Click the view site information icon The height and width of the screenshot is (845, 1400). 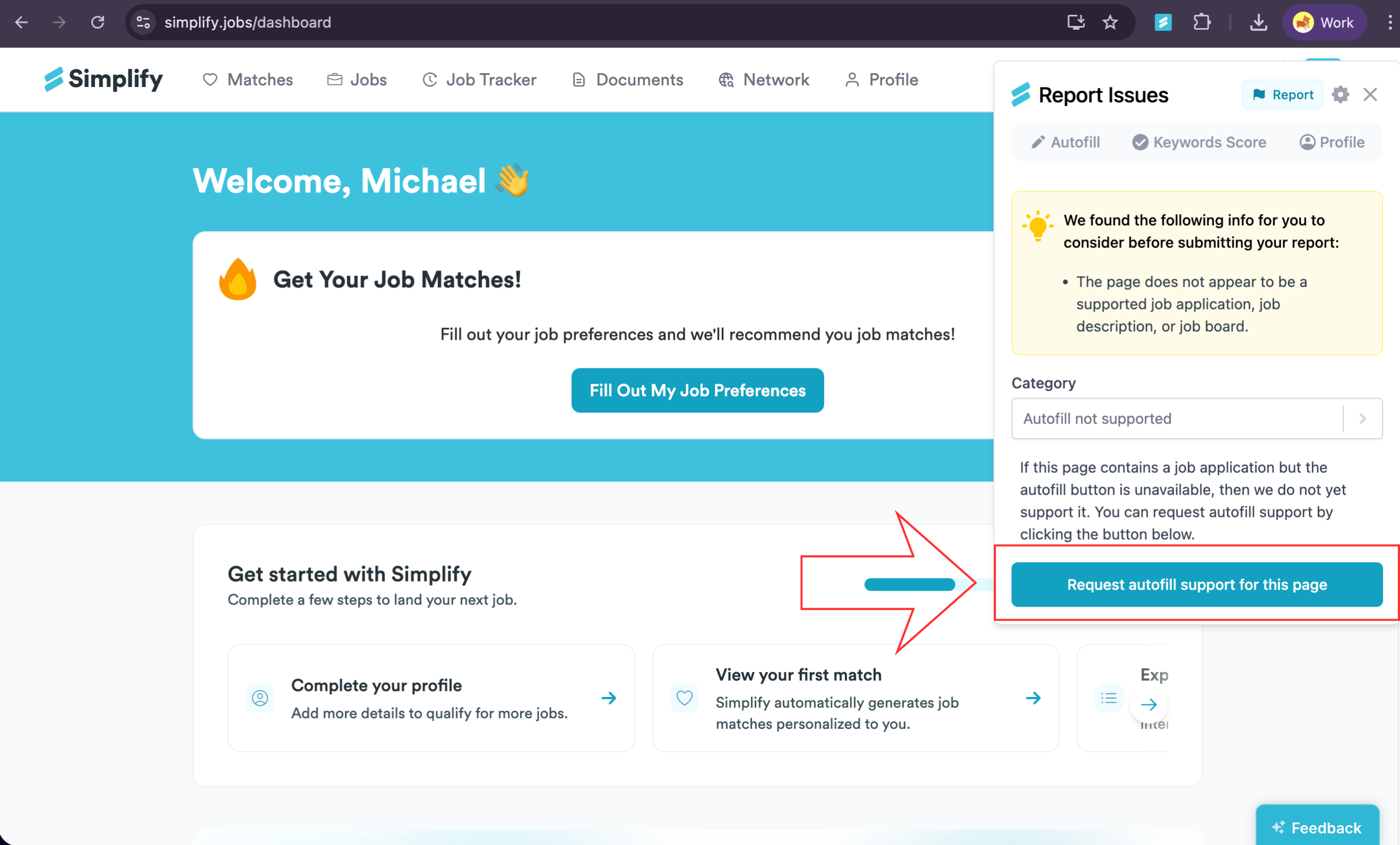[x=143, y=23]
